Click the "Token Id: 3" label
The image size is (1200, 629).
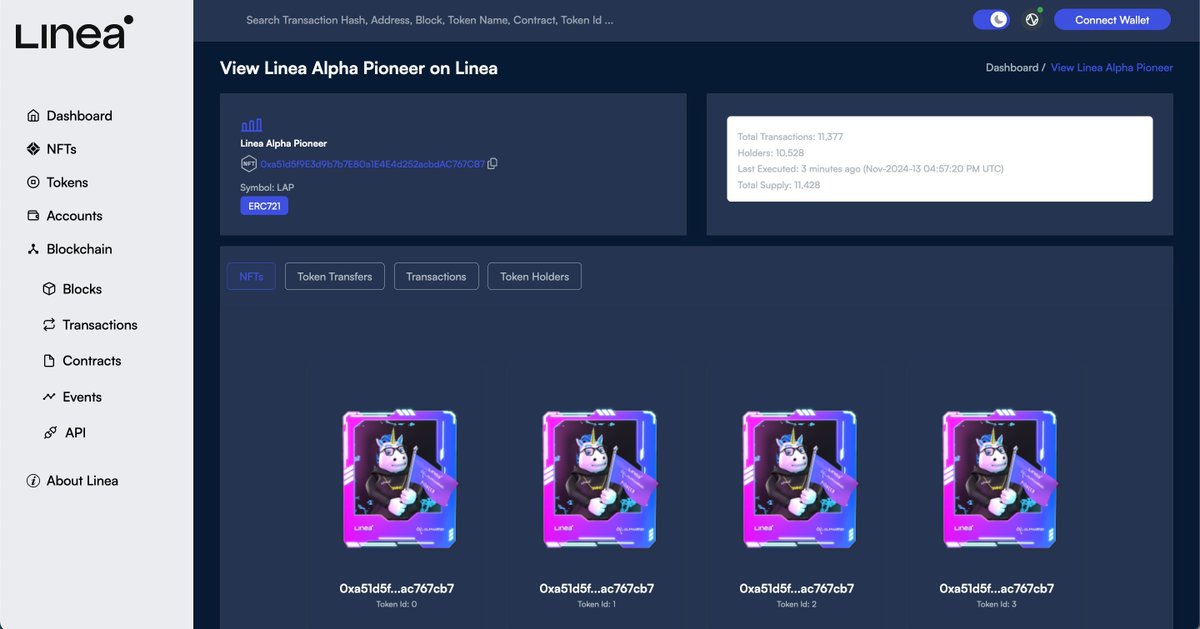click(x=997, y=605)
